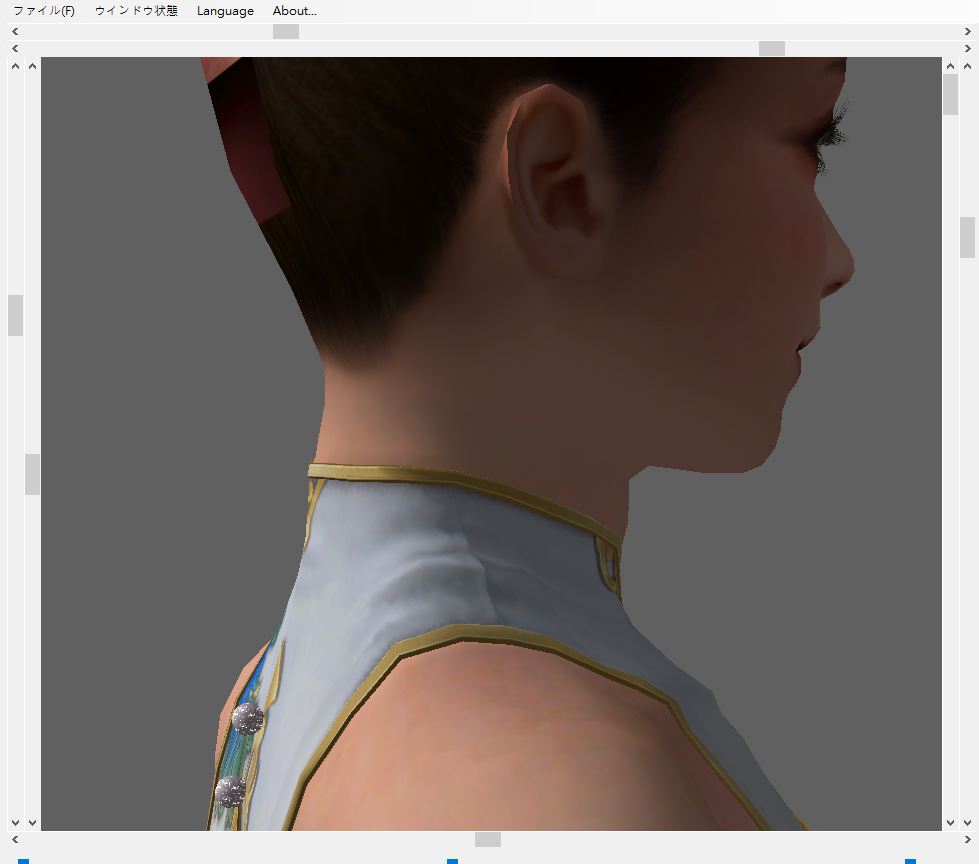
Task: Click down arrow of outermost left vertical scrollbar
Action: pyautogui.click(x=15, y=823)
